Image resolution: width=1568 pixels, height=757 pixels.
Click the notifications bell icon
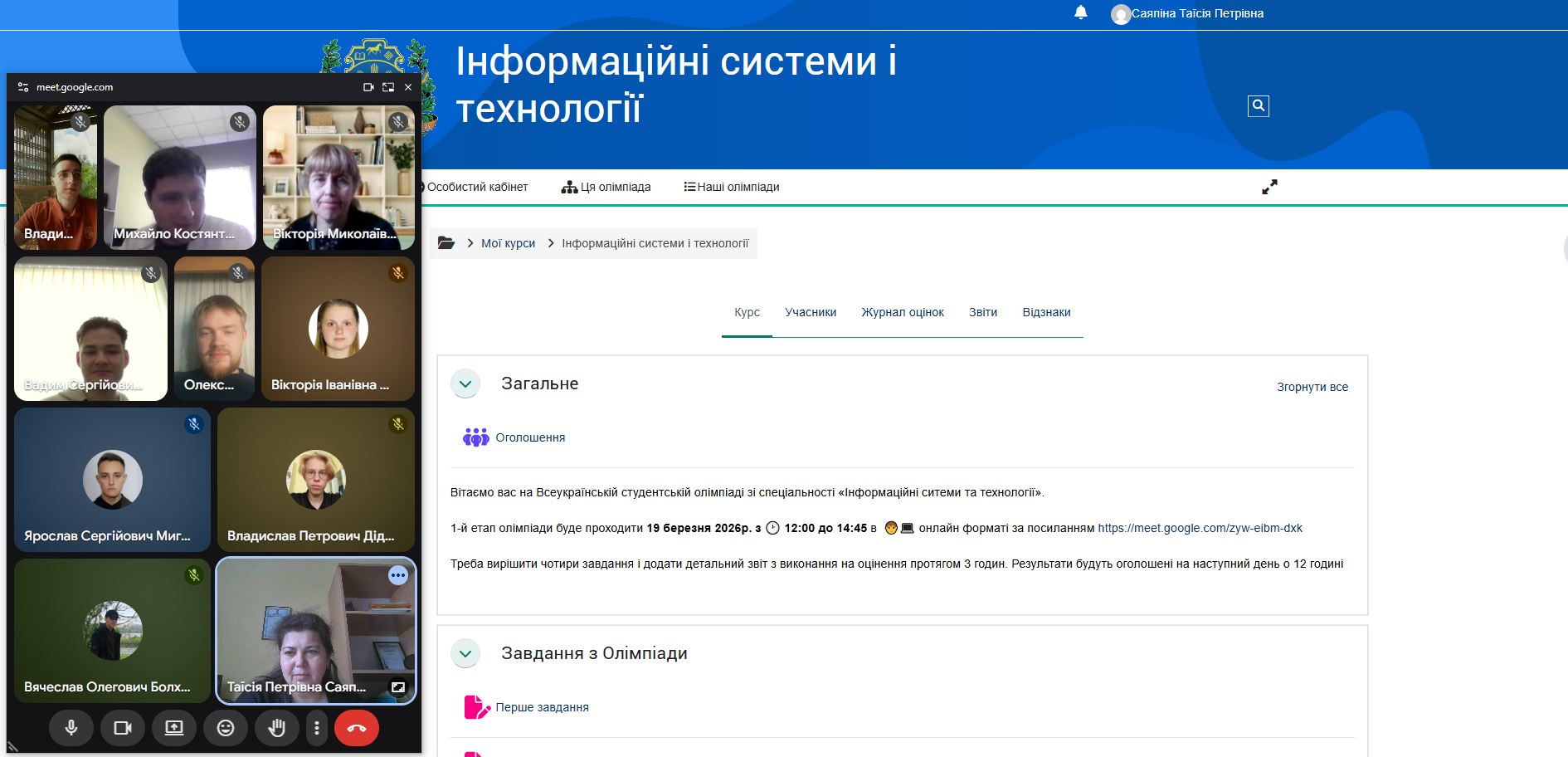click(1080, 12)
